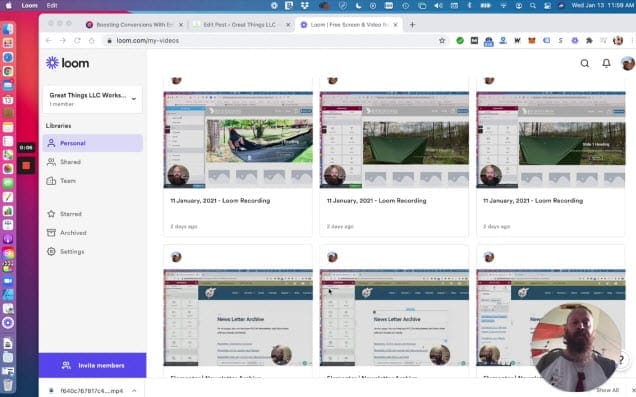Open a new browser tab with plus
Screen dimensions: 636x397
(412, 25)
